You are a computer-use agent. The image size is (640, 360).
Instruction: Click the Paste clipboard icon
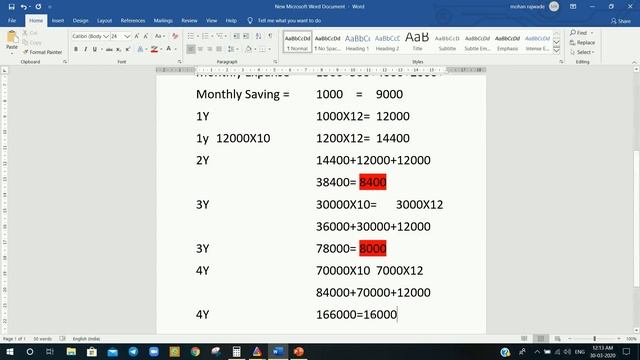click(12, 38)
